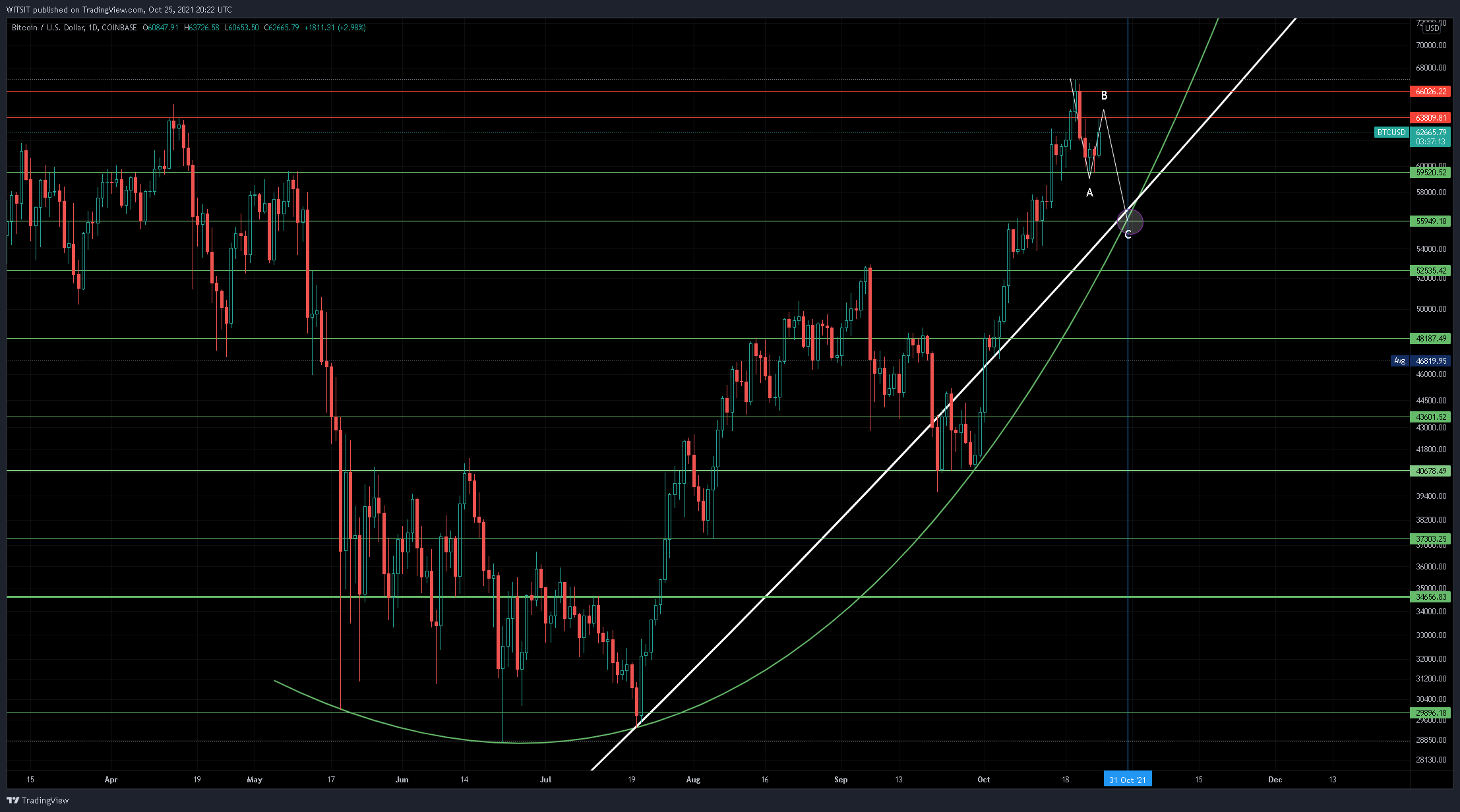Select the 34656.83 green level label
This screenshot has width=1460, height=812.
click(1431, 597)
